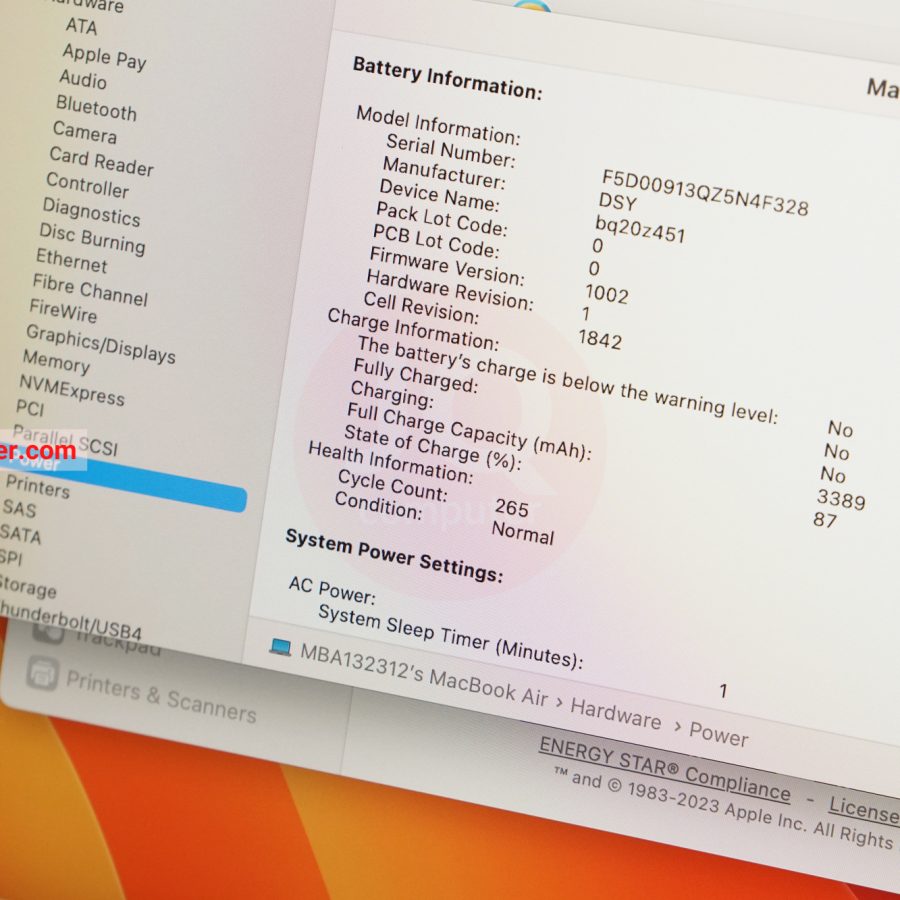Click serial number F5D00913QZ5N4F328

click(705, 193)
